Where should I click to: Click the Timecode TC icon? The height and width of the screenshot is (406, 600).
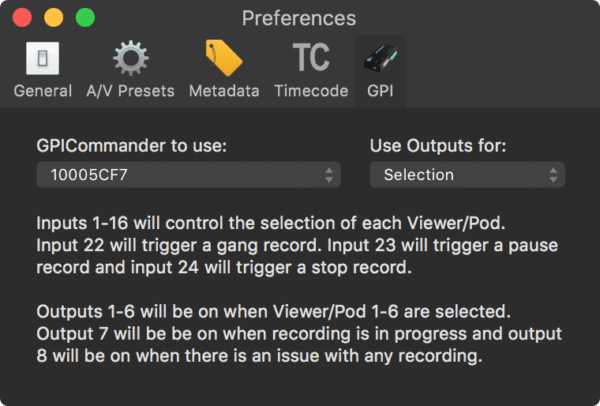click(311, 59)
